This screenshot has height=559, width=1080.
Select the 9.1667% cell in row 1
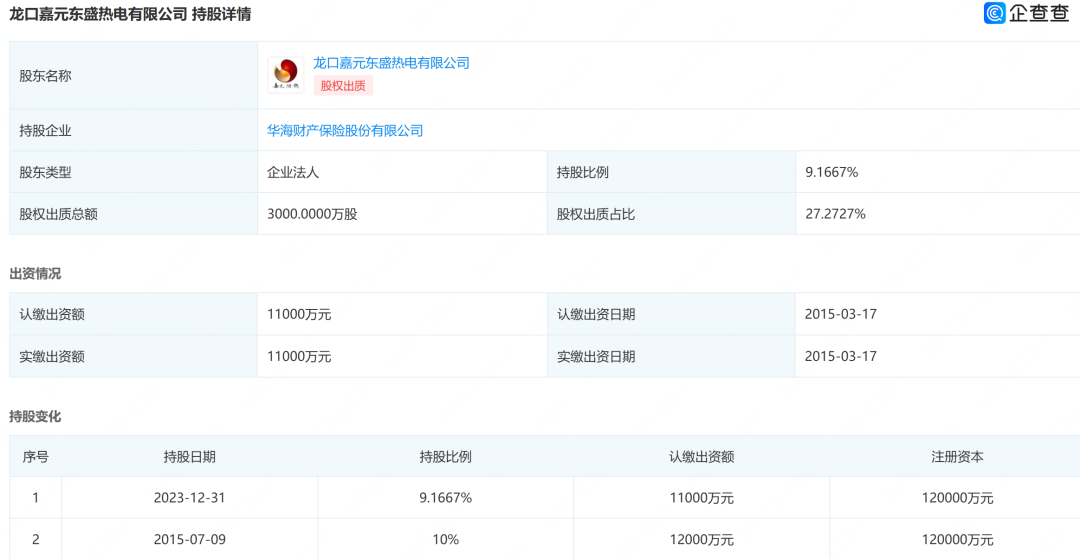point(446,498)
